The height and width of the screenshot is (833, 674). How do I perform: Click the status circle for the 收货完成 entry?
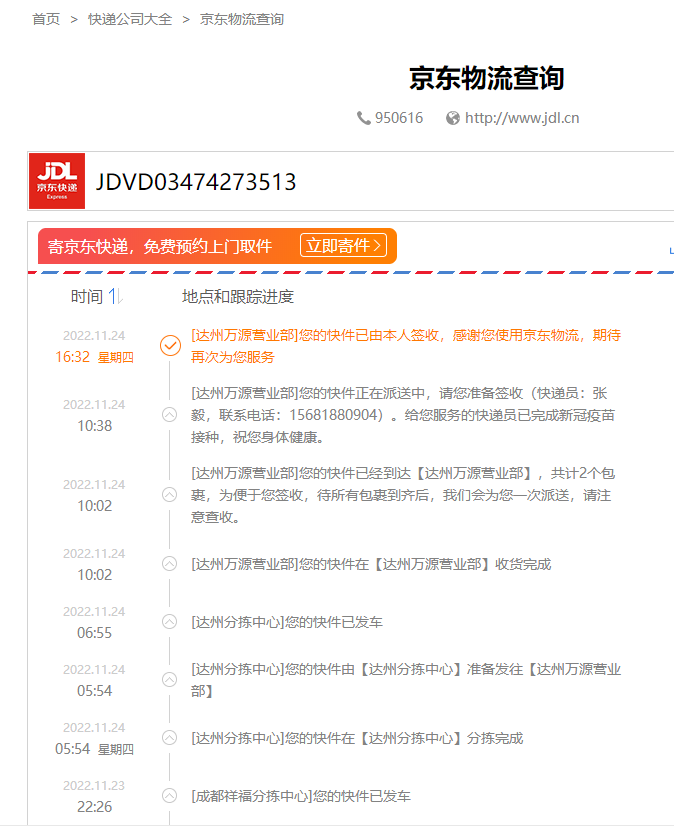[169, 564]
